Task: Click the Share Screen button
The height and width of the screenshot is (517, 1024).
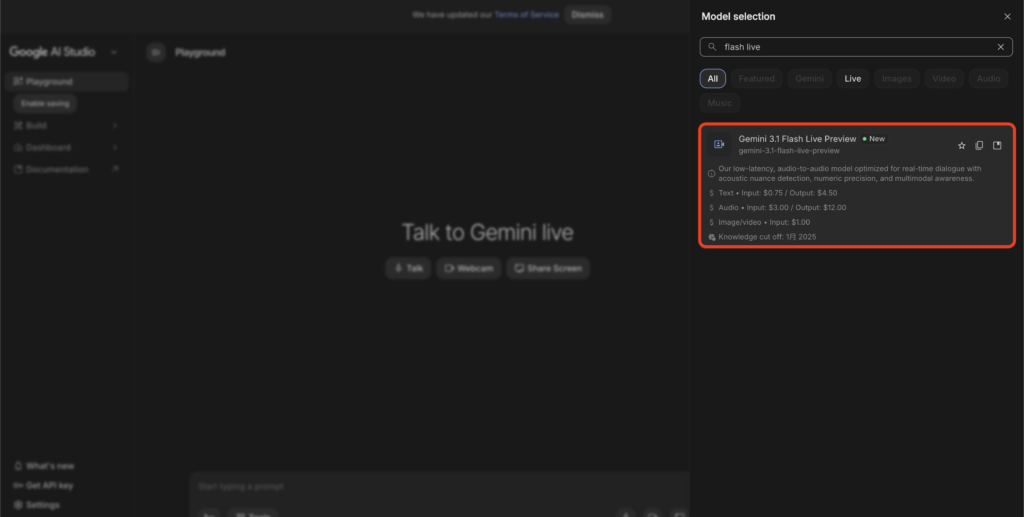Action: 548,268
